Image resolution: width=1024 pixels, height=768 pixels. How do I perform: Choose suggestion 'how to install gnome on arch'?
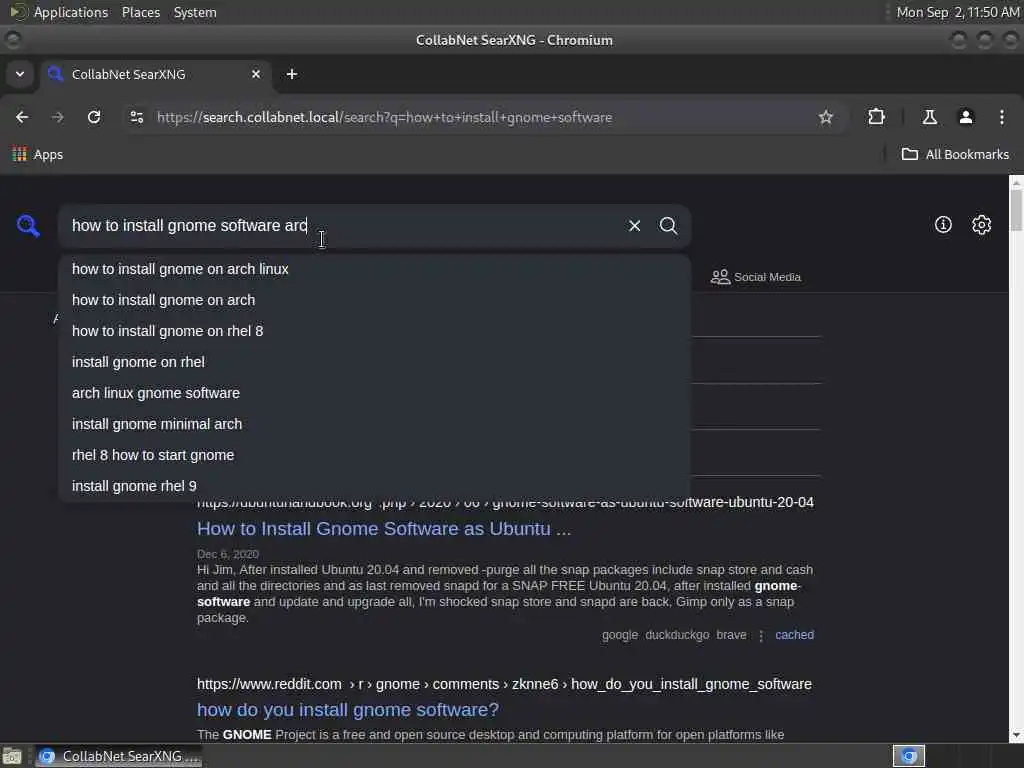[x=374, y=300]
